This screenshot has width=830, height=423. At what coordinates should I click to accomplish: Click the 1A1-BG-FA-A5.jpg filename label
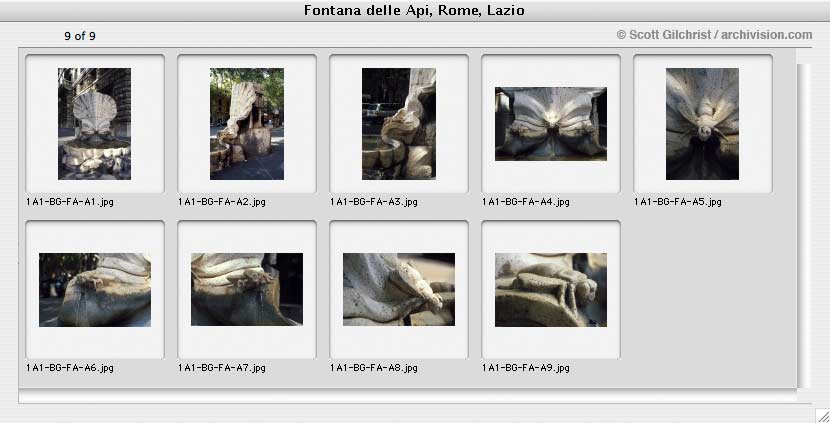click(x=678, y=202)
